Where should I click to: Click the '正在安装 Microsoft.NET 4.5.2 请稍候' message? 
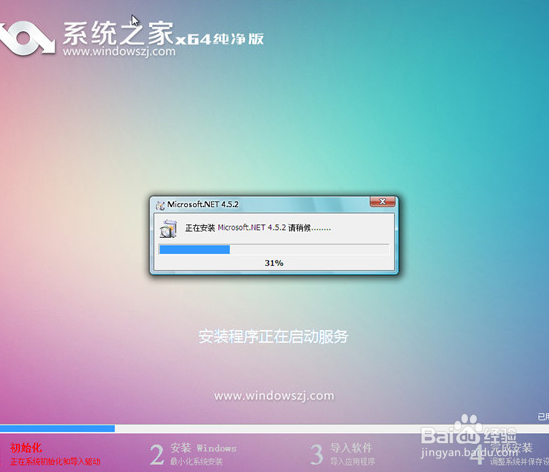[258, 228]
